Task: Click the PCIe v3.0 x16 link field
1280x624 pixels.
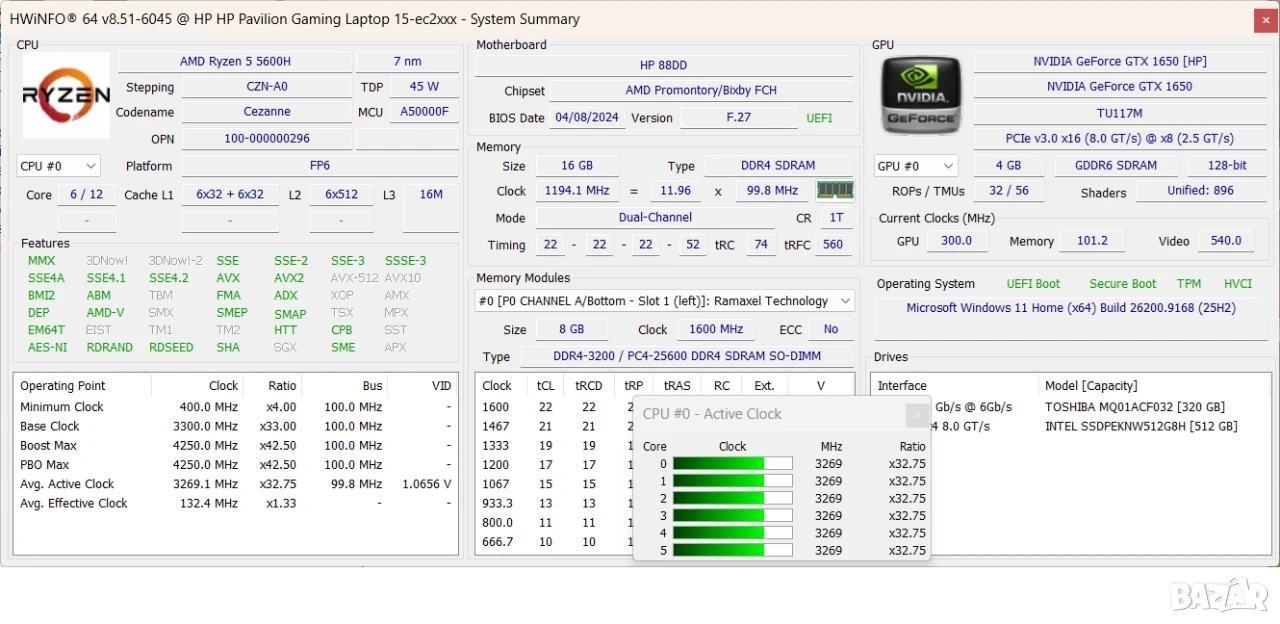Action: pos(1119,138)
